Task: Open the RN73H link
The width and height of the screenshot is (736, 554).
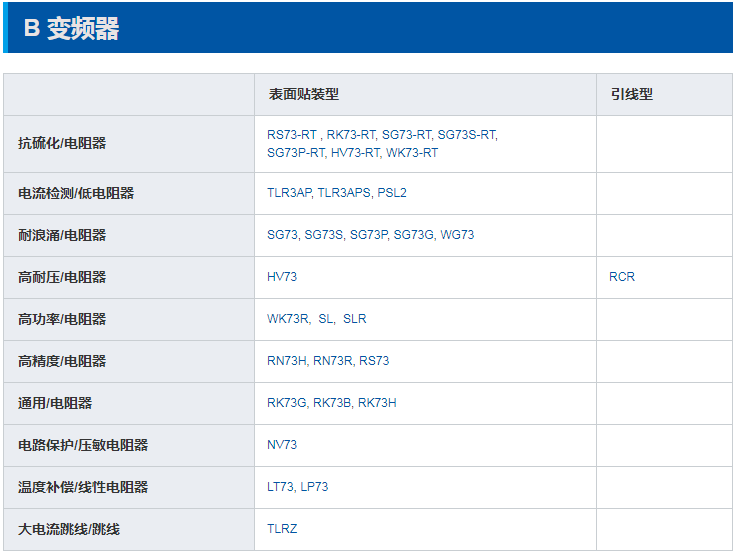Action: pos(286,361)
